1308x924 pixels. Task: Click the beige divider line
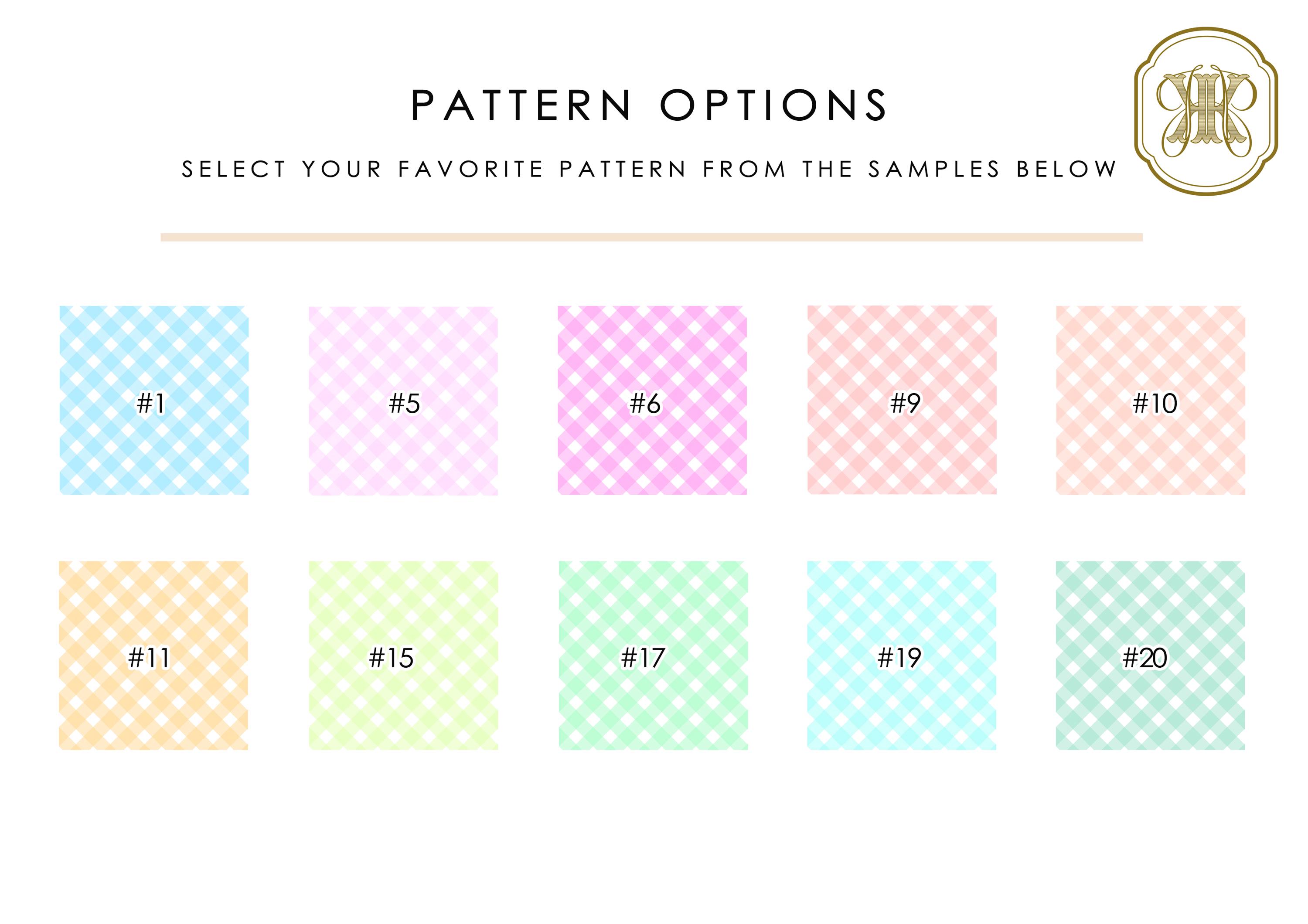pyautogui.click(x=652, y=238)
